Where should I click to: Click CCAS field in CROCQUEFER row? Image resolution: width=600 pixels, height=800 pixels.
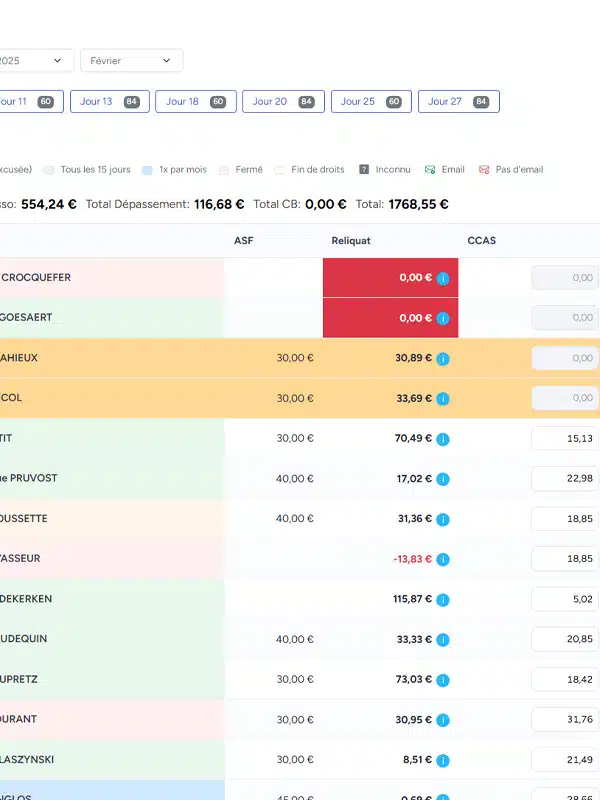(x=564, y=278)
